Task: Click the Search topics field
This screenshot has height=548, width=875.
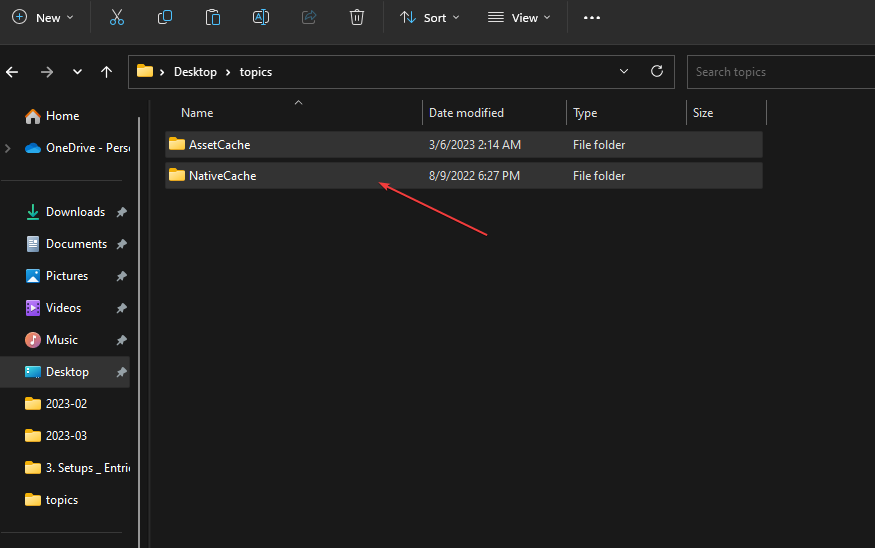Action: tap(781, 72)
